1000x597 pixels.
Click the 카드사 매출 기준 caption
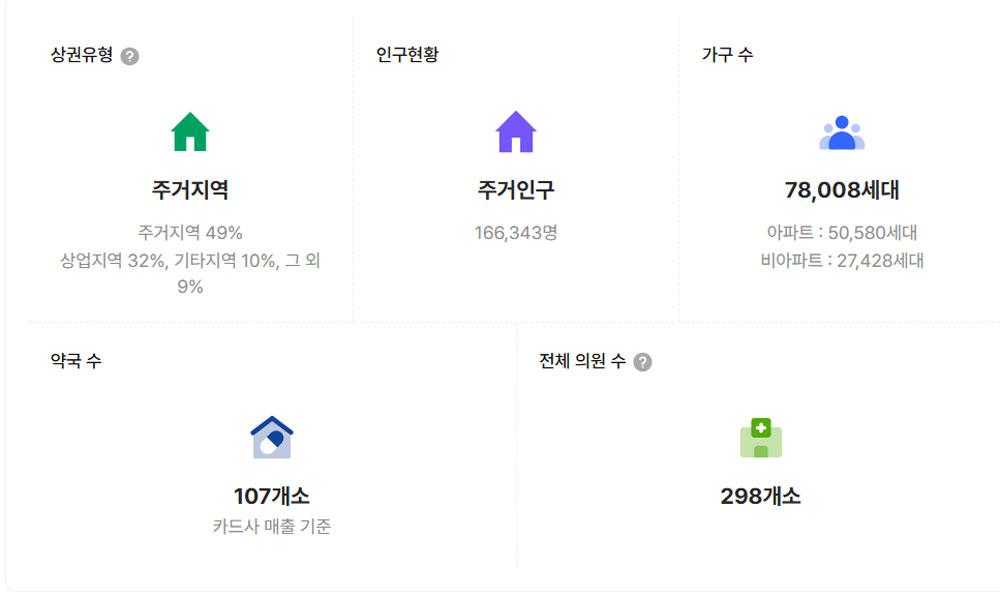(x=271, y=526)
